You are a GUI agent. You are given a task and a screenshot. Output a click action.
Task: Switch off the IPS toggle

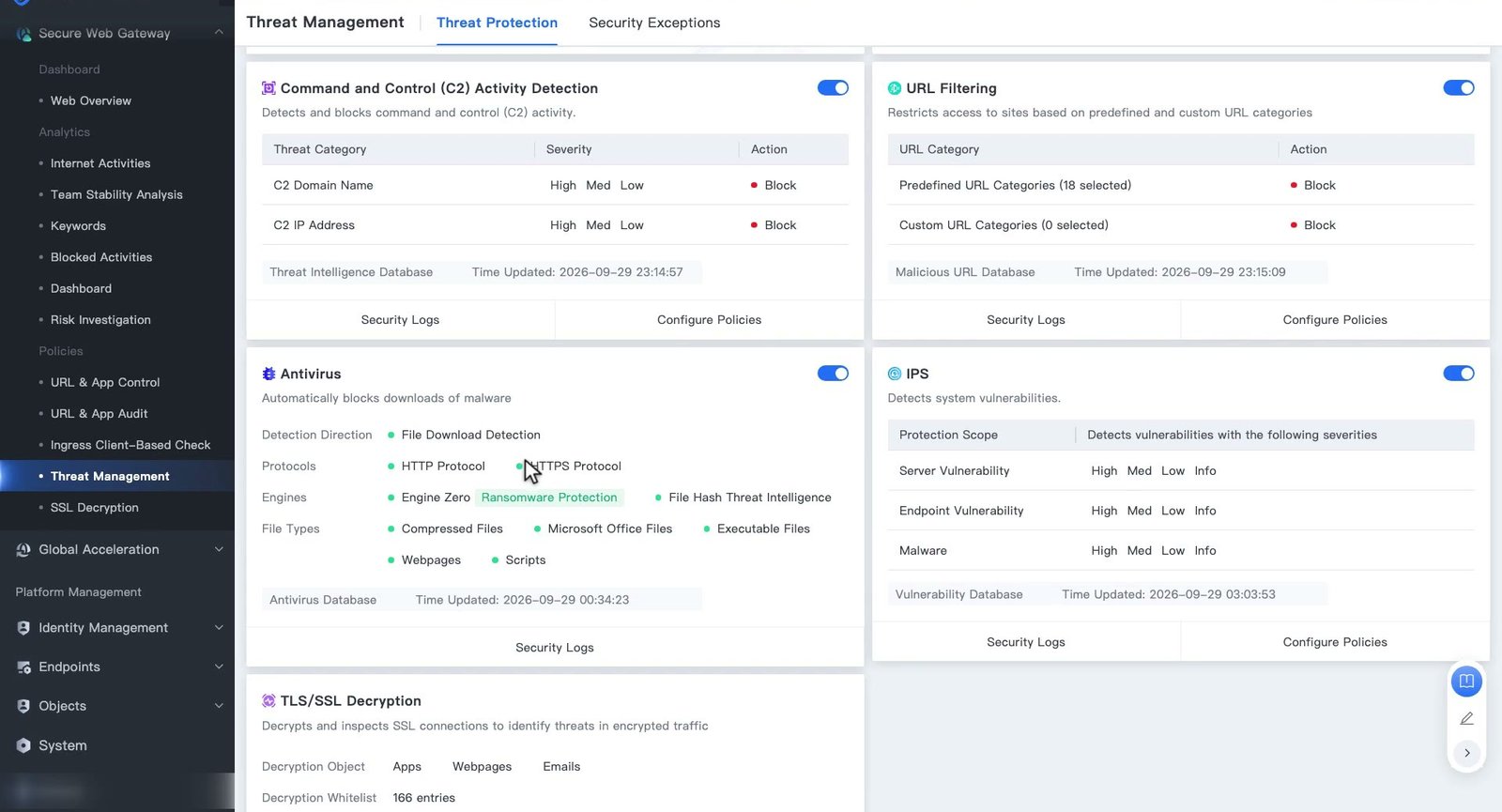(1459, 374)
